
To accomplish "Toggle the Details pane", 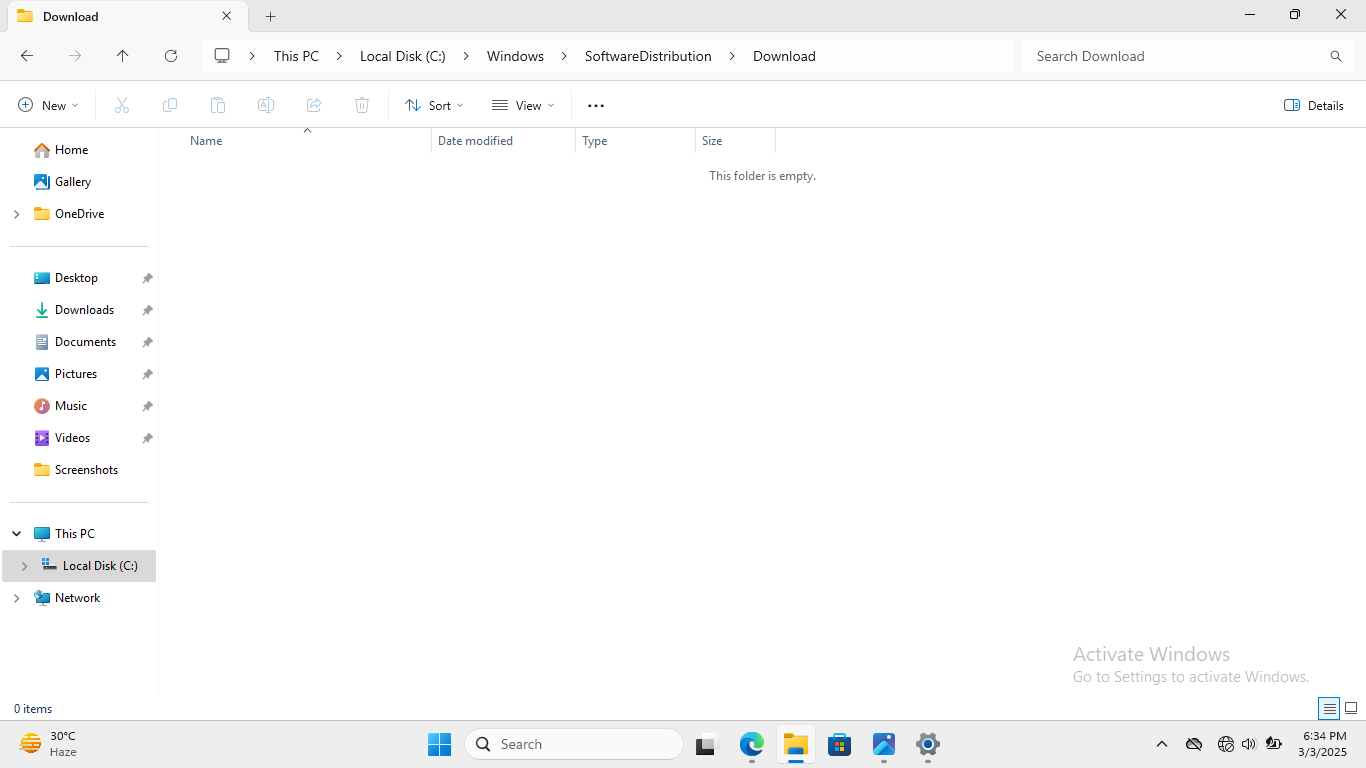I will tap(1313, 105).
